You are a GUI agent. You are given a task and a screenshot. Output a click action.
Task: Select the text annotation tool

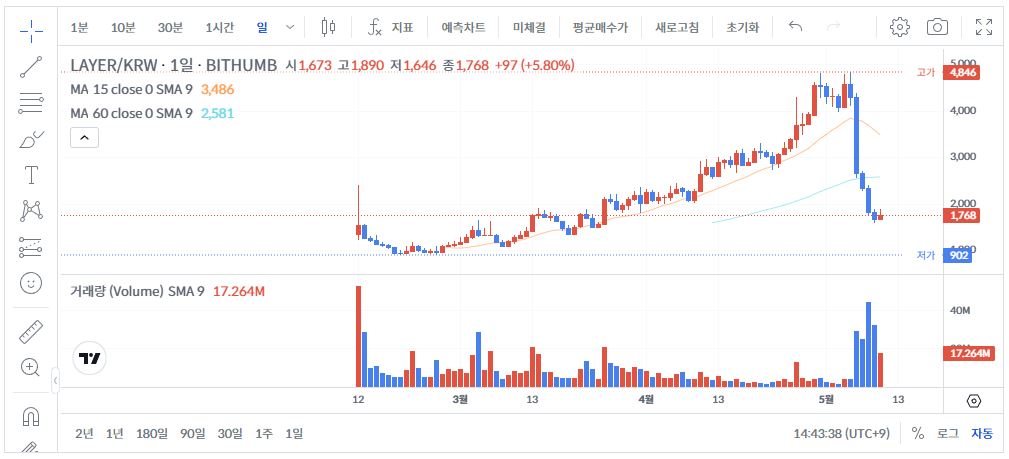[x=31, y=175]
